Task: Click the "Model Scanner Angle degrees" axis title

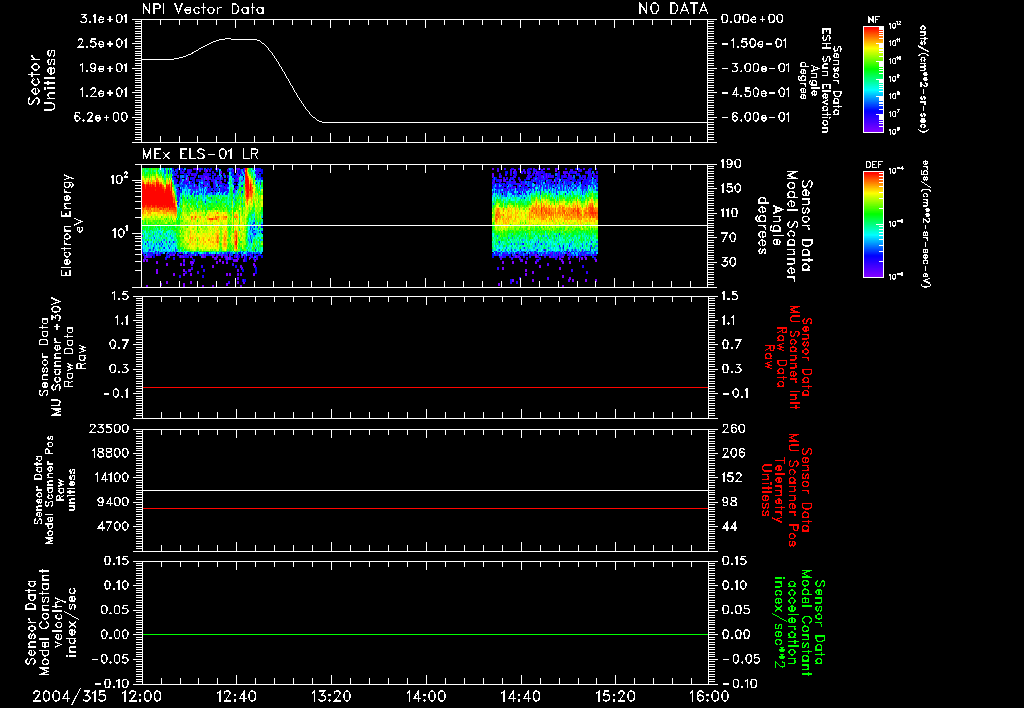Action: coord(784,226)
